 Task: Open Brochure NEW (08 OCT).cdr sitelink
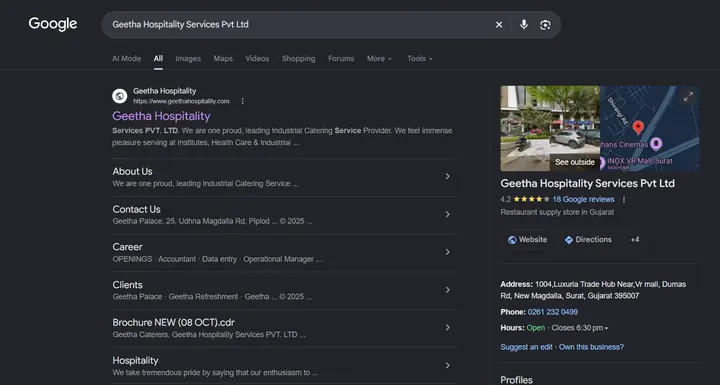click(174, 323)
